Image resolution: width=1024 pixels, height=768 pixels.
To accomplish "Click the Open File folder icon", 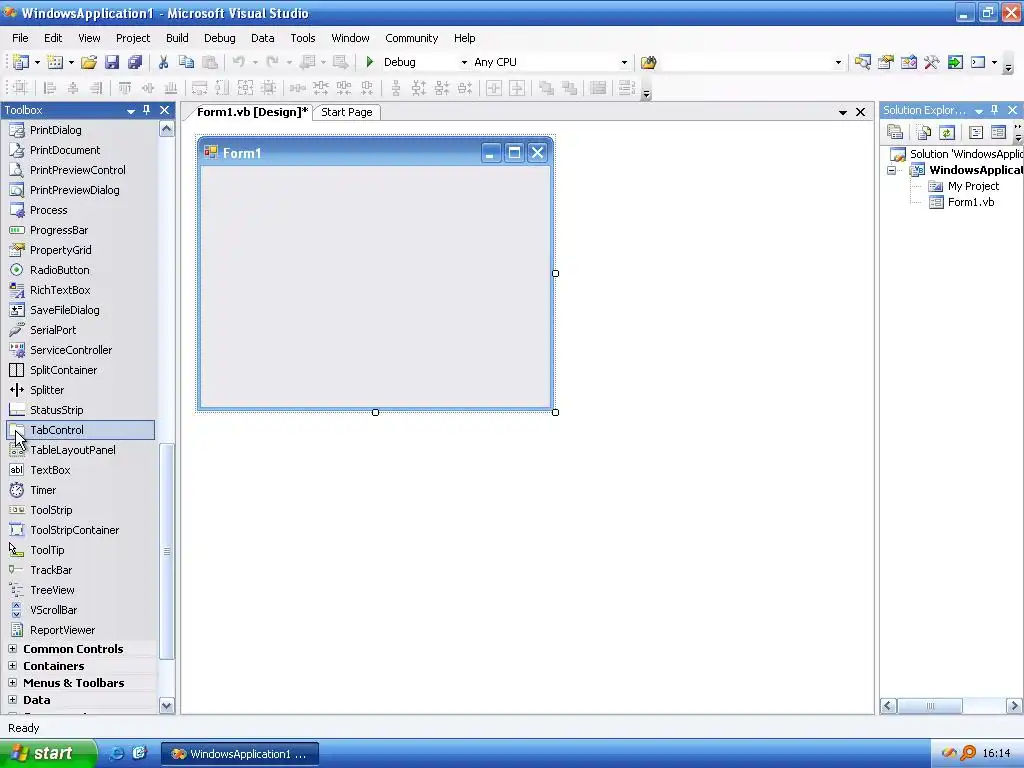I will (x=89, y=62).
